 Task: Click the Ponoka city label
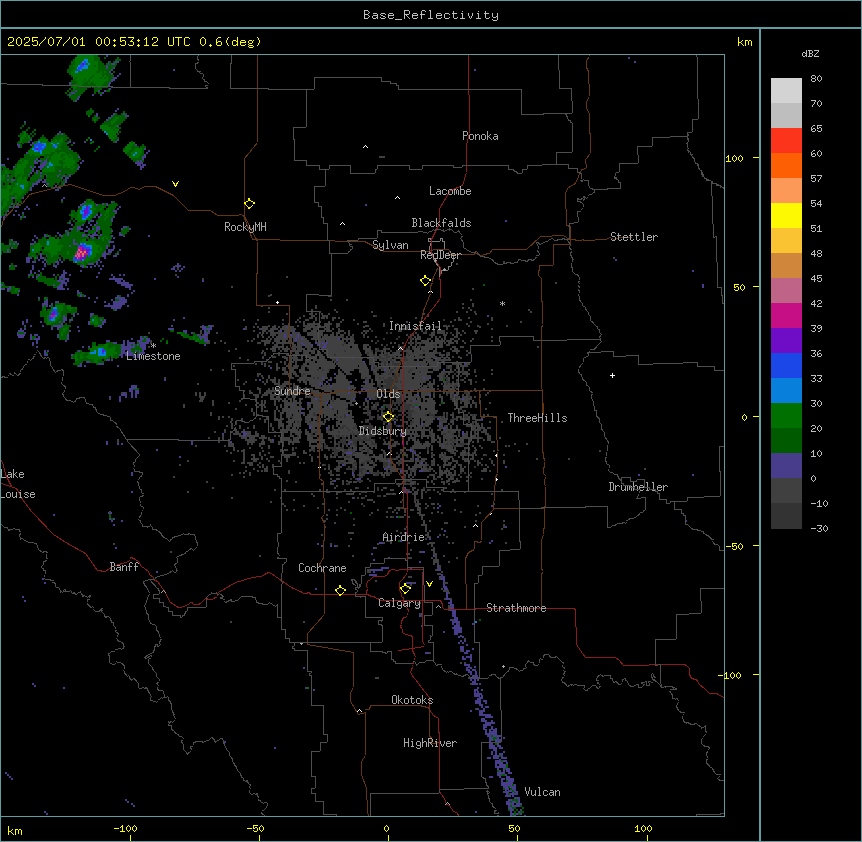480,136
